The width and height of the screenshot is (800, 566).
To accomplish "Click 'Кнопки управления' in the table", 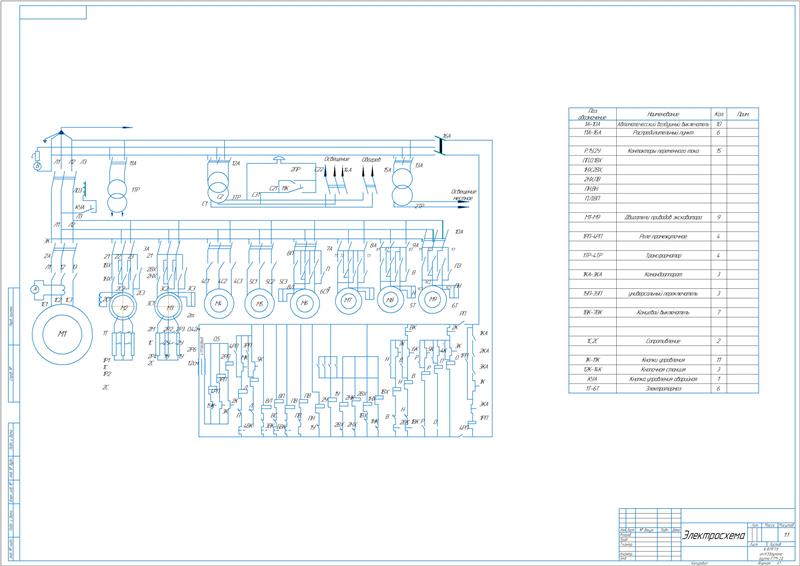I will [663, 360].
